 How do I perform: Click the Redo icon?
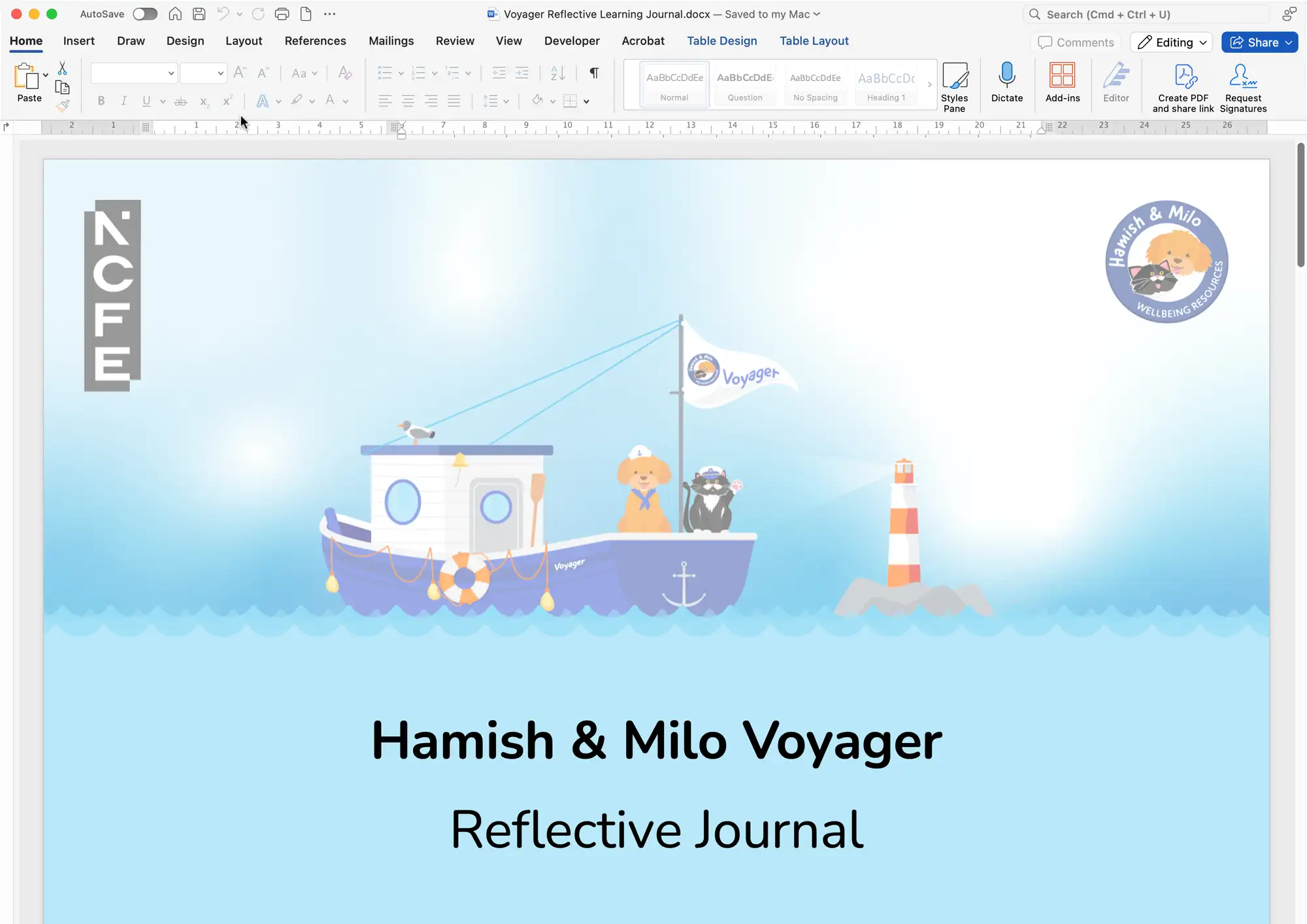[258, 14]
